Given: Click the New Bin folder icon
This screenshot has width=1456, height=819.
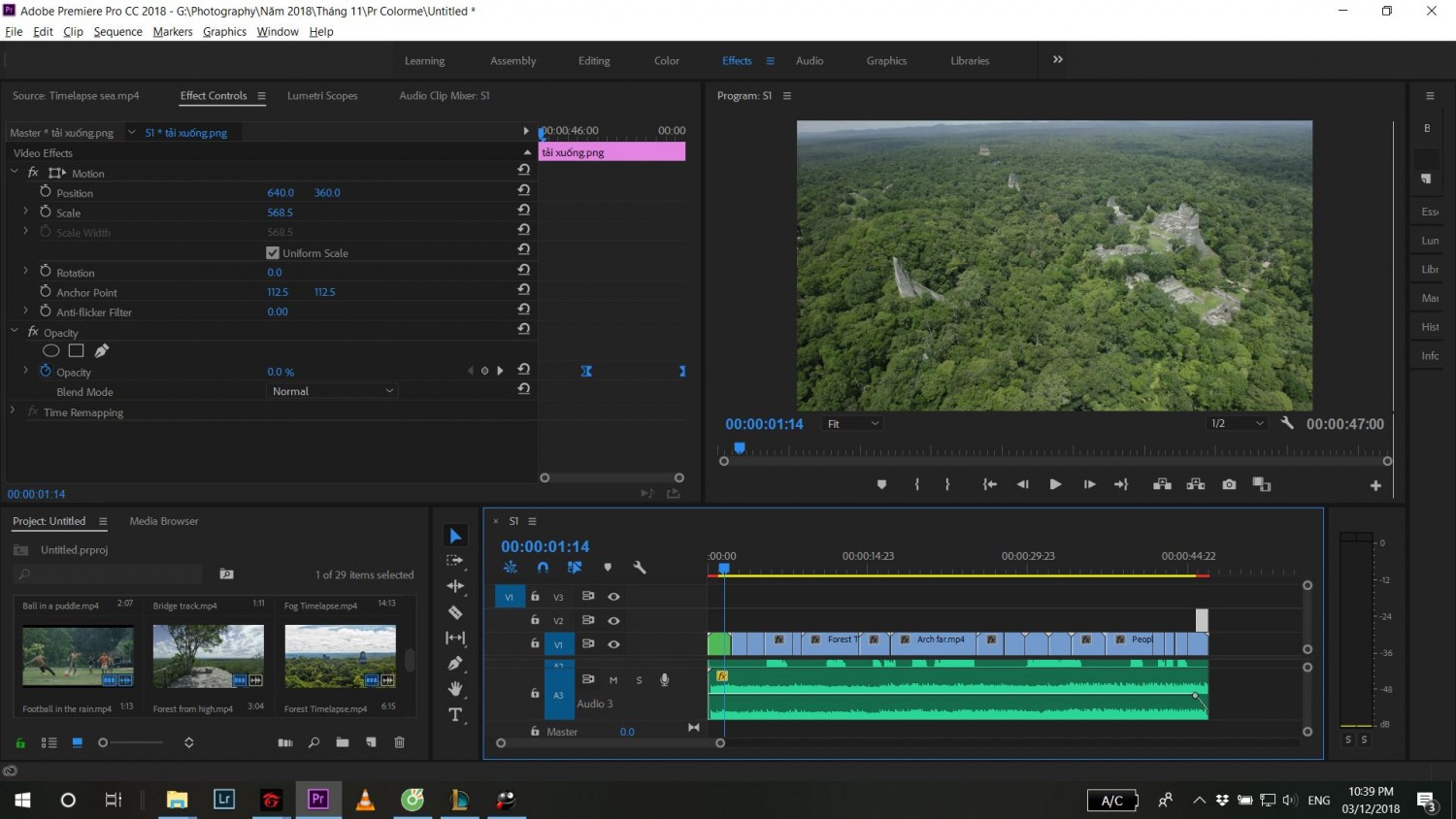Looking at the screenshot, I should pos(343,742).
